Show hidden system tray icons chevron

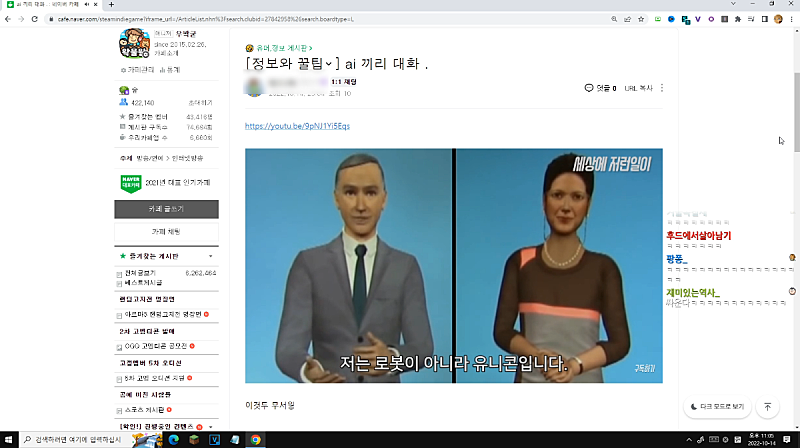coord(689,439)
